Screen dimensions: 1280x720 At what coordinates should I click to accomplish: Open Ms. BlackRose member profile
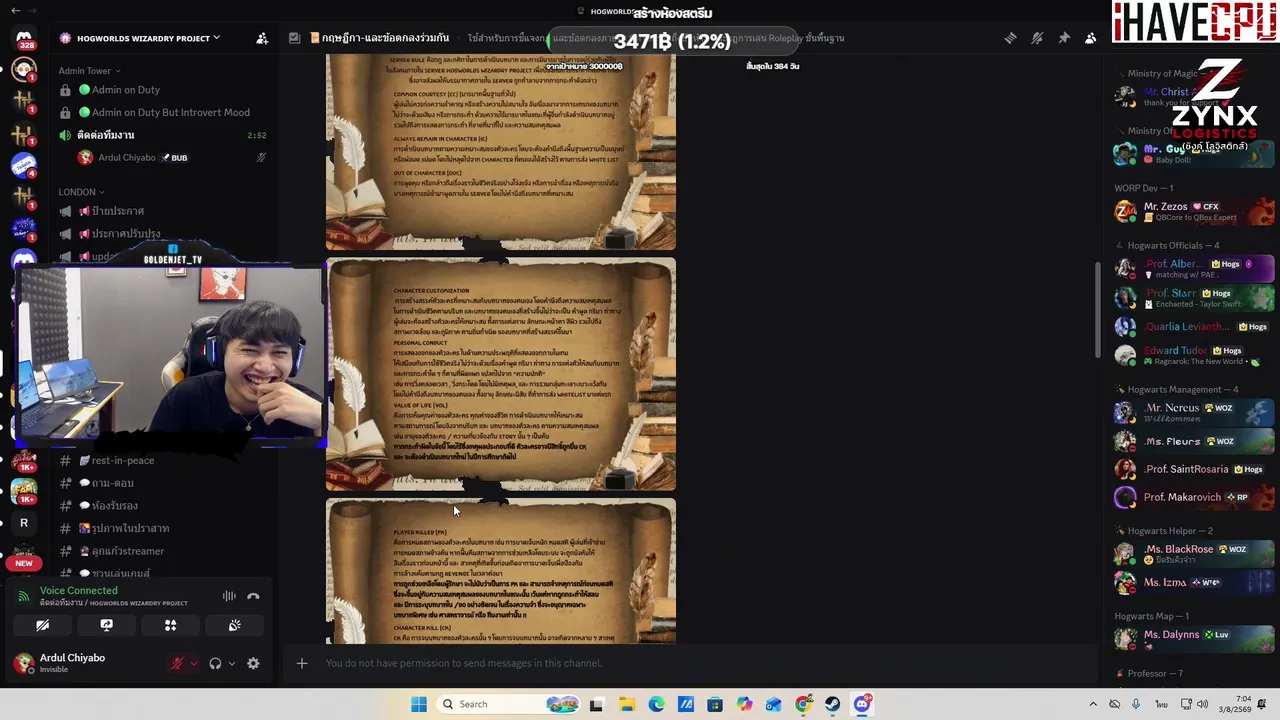(1194, 554)
